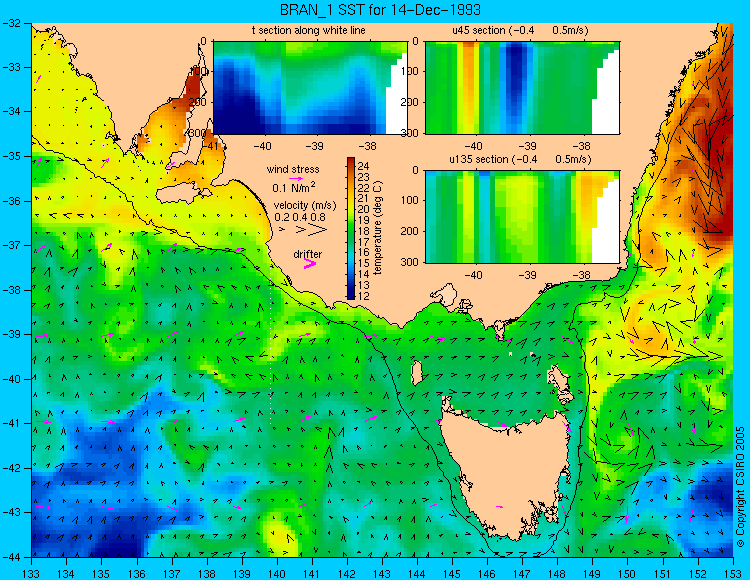Click the u45 section heading
This screenshot has height=580, width=750.
[x=520, y=30]
